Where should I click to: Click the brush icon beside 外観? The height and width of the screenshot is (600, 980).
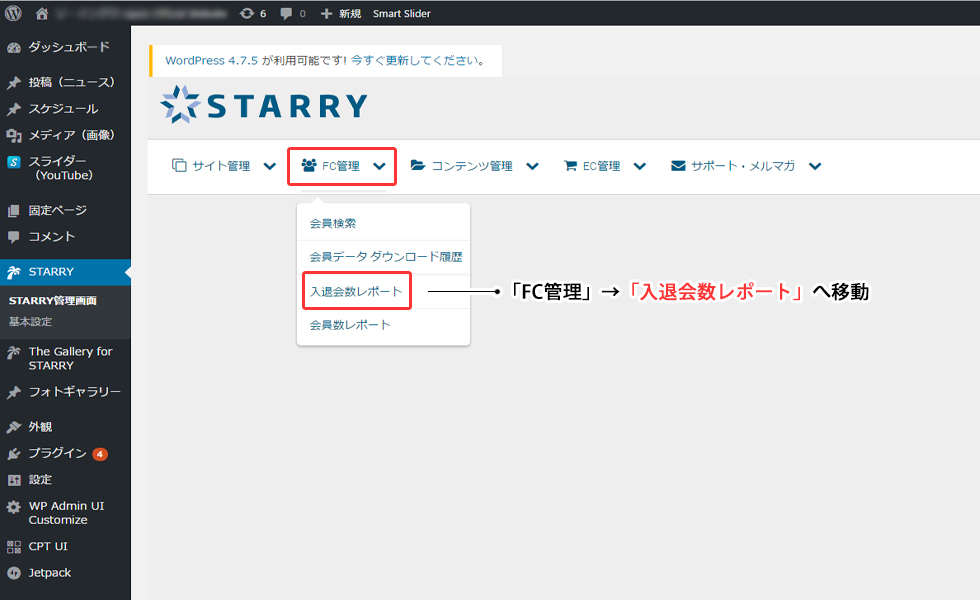[14, 427]
